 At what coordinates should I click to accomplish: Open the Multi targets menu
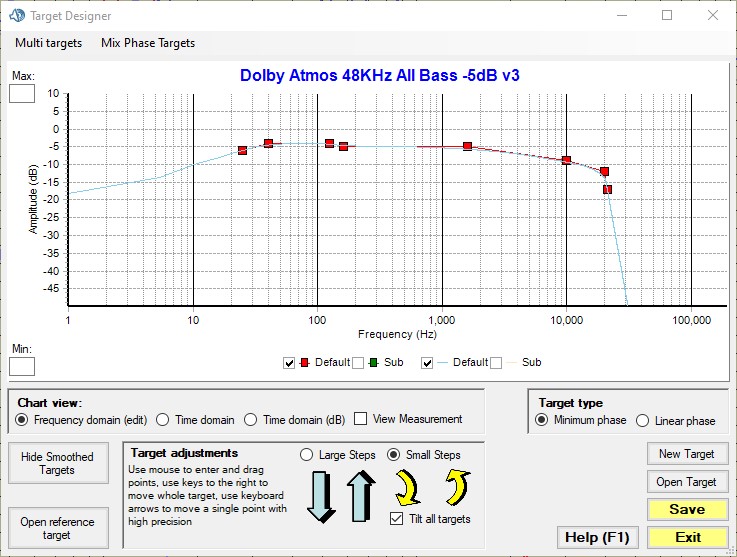click(48, 43)
